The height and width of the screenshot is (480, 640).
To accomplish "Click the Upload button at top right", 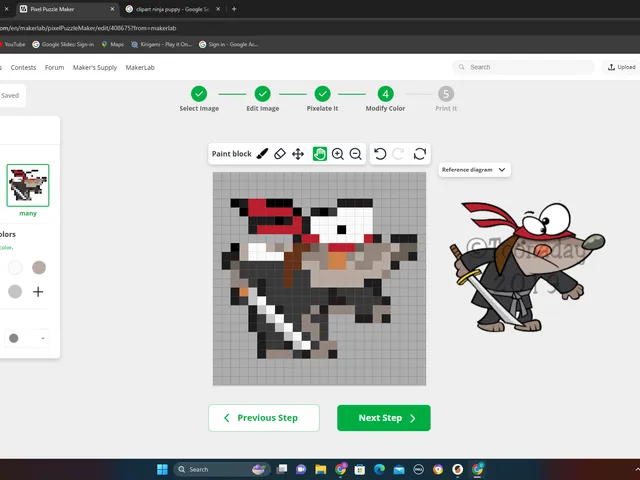I will pyautogui.click(x=622, y=67).
